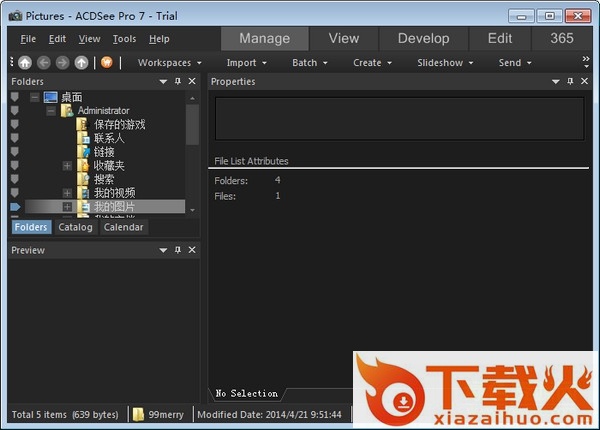This screenshot has height=430, width=600.
Task: Open the Preview panel options arrow
Action: point(163,250)
